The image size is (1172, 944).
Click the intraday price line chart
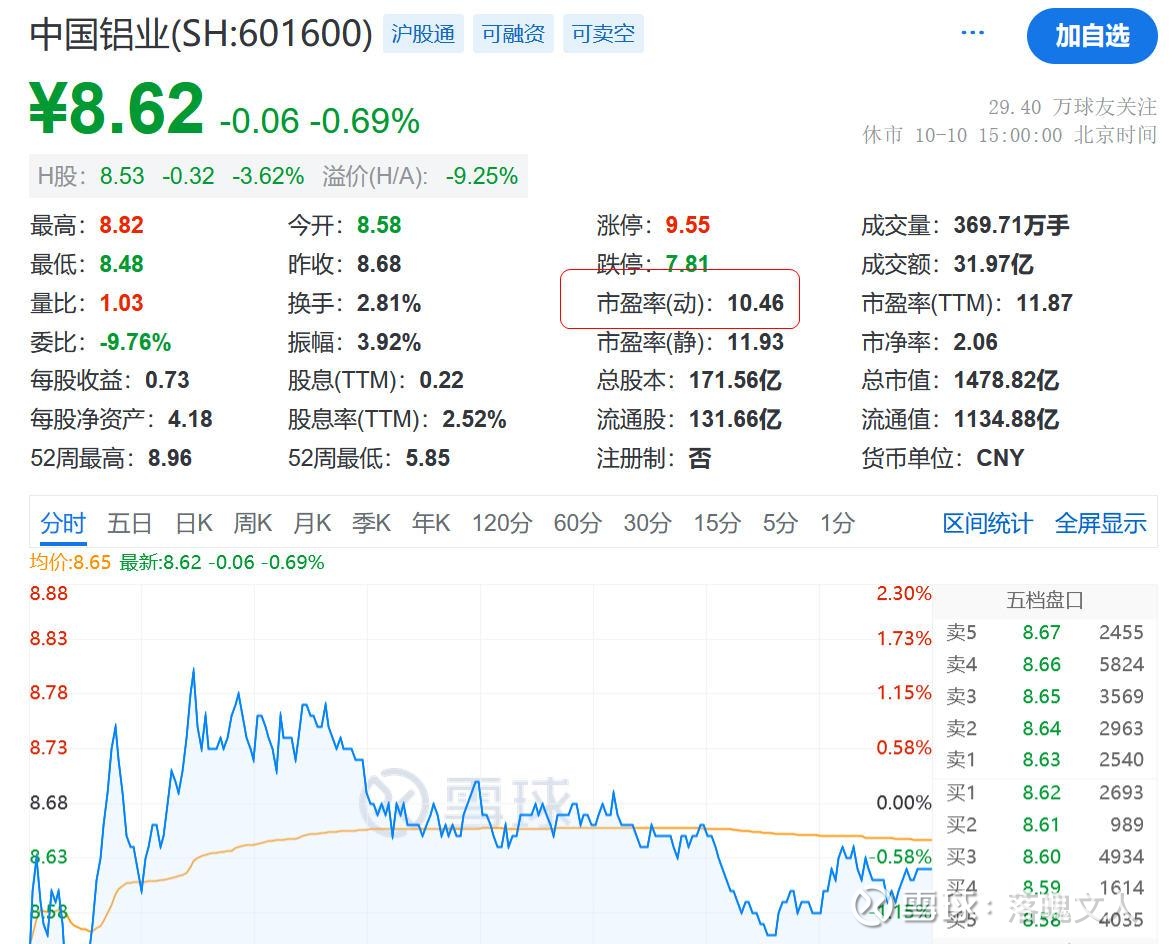[481, 764]
